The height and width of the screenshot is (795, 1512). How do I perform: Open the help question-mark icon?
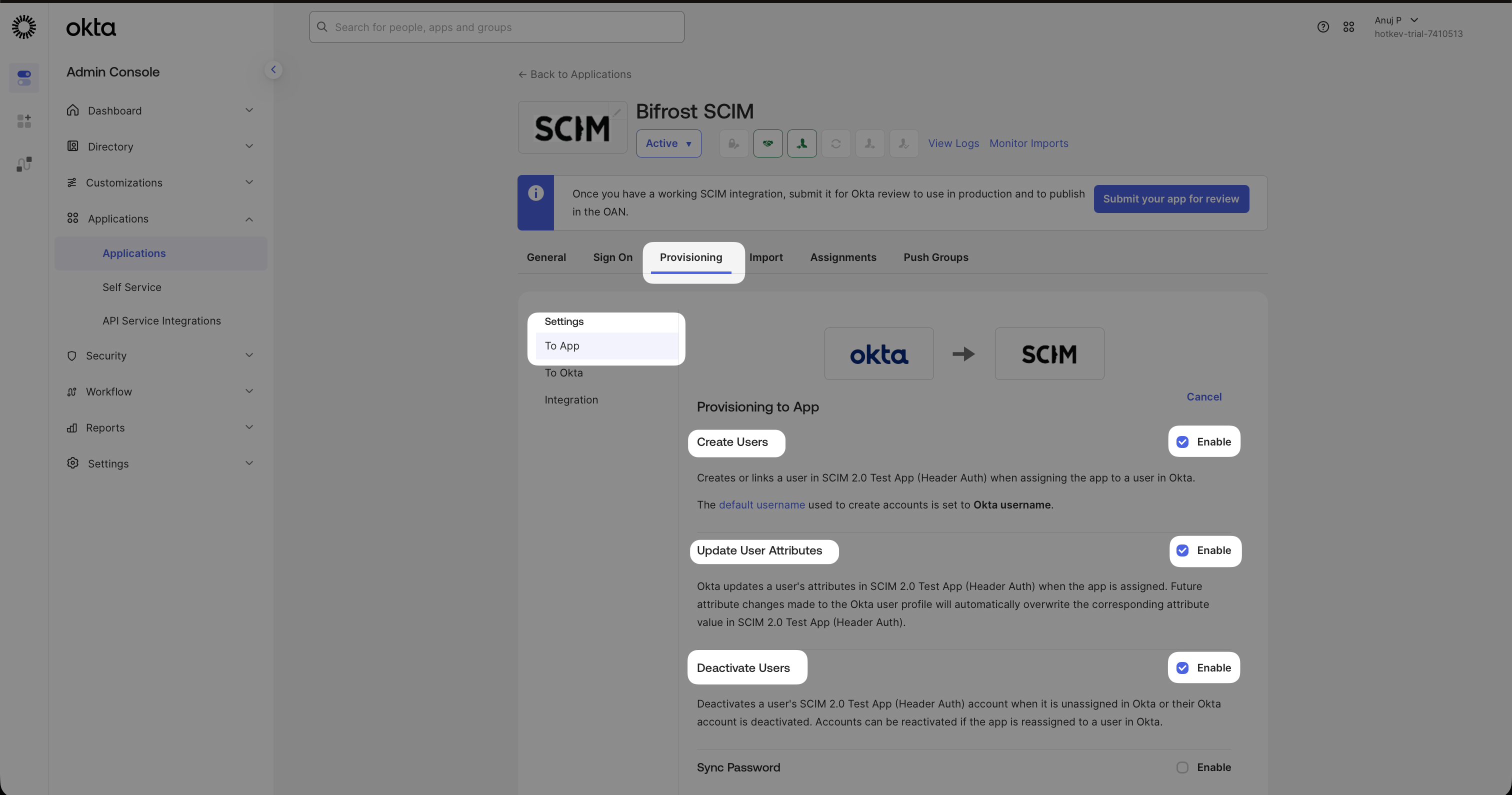[x=1323, y=27]
